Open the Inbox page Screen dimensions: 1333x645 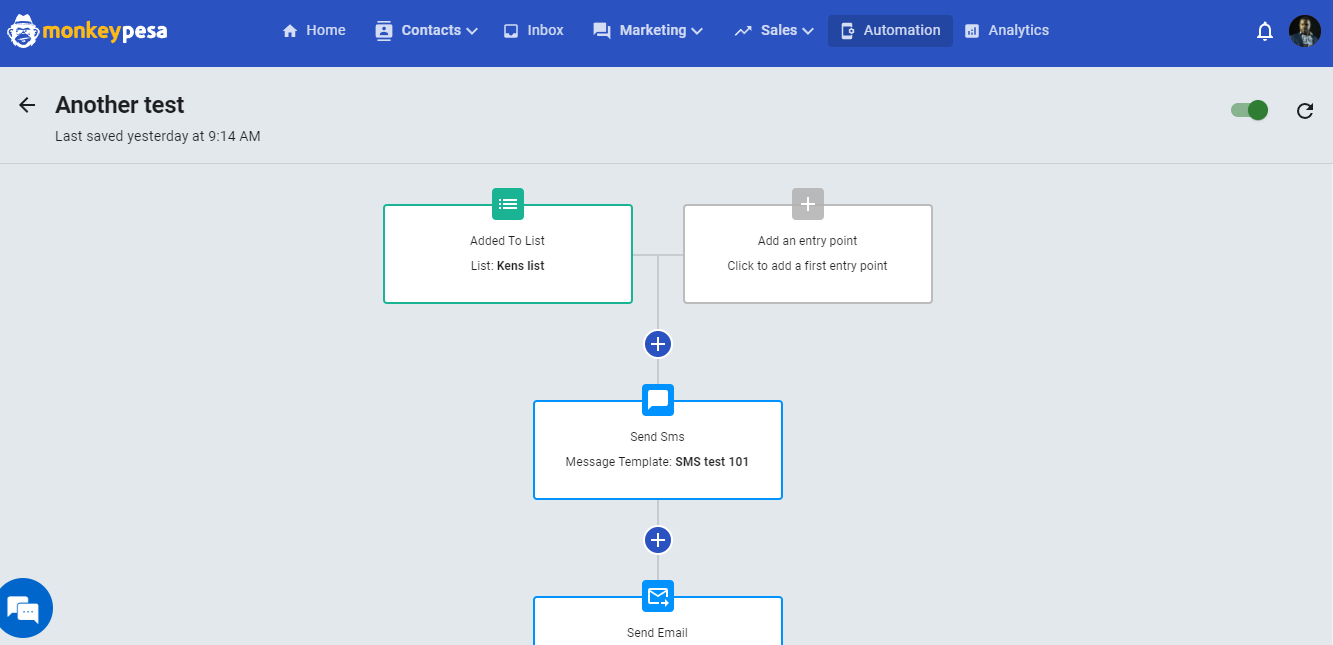point(534,31)
